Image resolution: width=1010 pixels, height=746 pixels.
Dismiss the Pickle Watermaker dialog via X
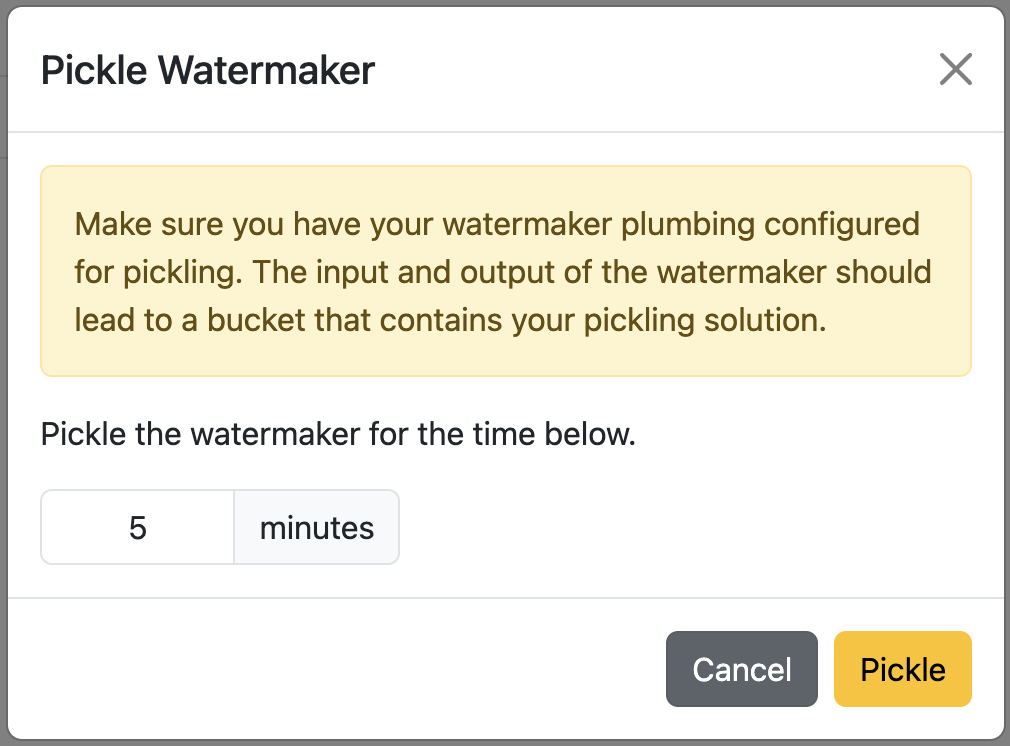point(956,70)
